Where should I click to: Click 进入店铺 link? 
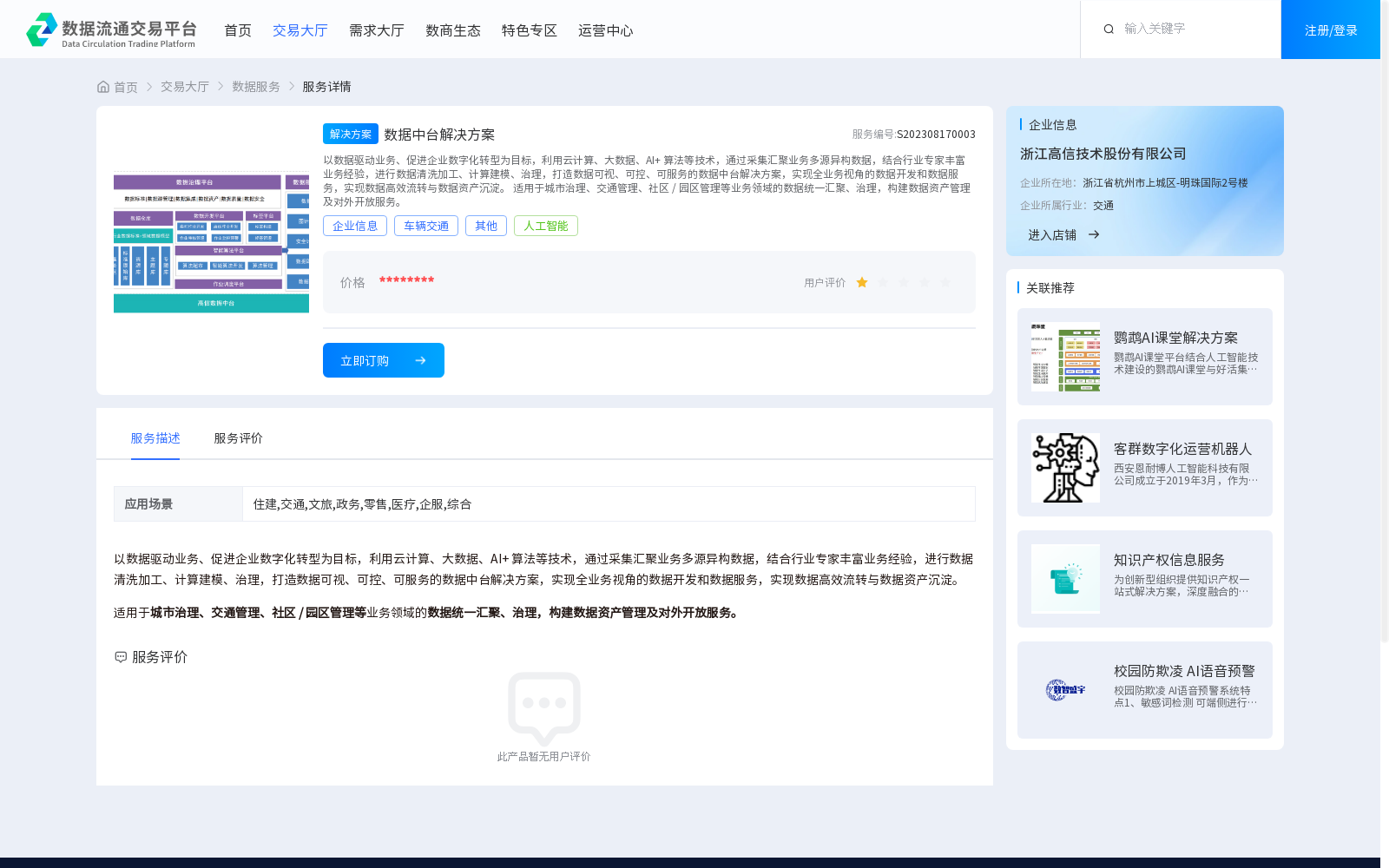tap(1052, 234)
